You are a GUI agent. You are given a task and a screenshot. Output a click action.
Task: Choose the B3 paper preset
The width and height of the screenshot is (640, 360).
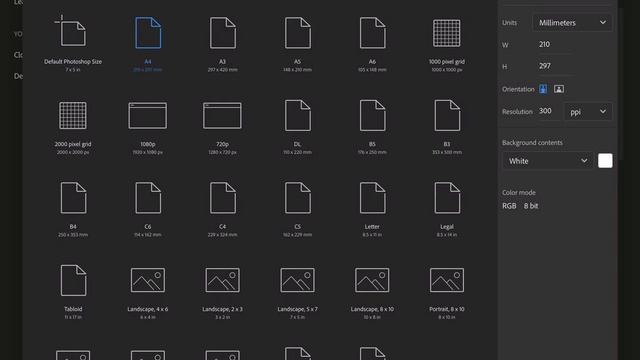pyautogui.click(x=447, y=127)
